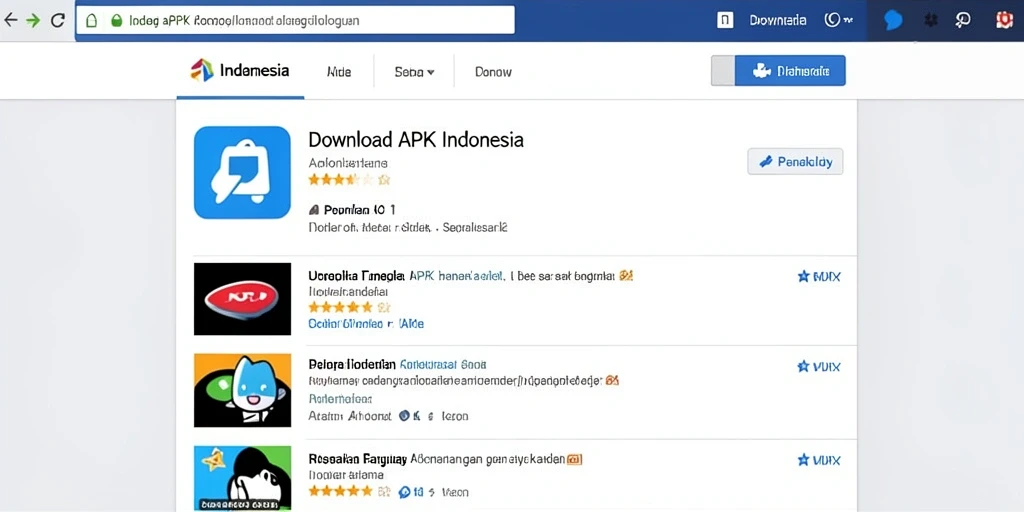Open the blue cartoon character thumbnail
This screenshot has height=512, width=1024.
tap(242, 390)
